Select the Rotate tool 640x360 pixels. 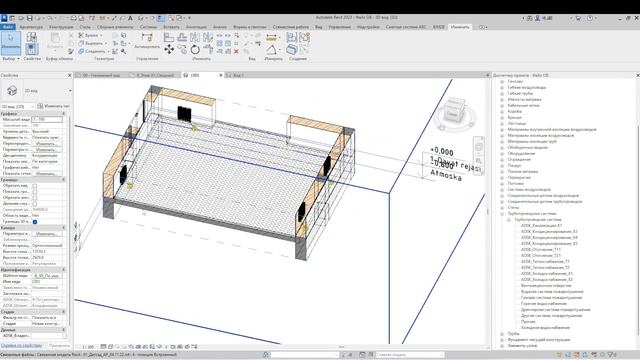tap(195, 49)
